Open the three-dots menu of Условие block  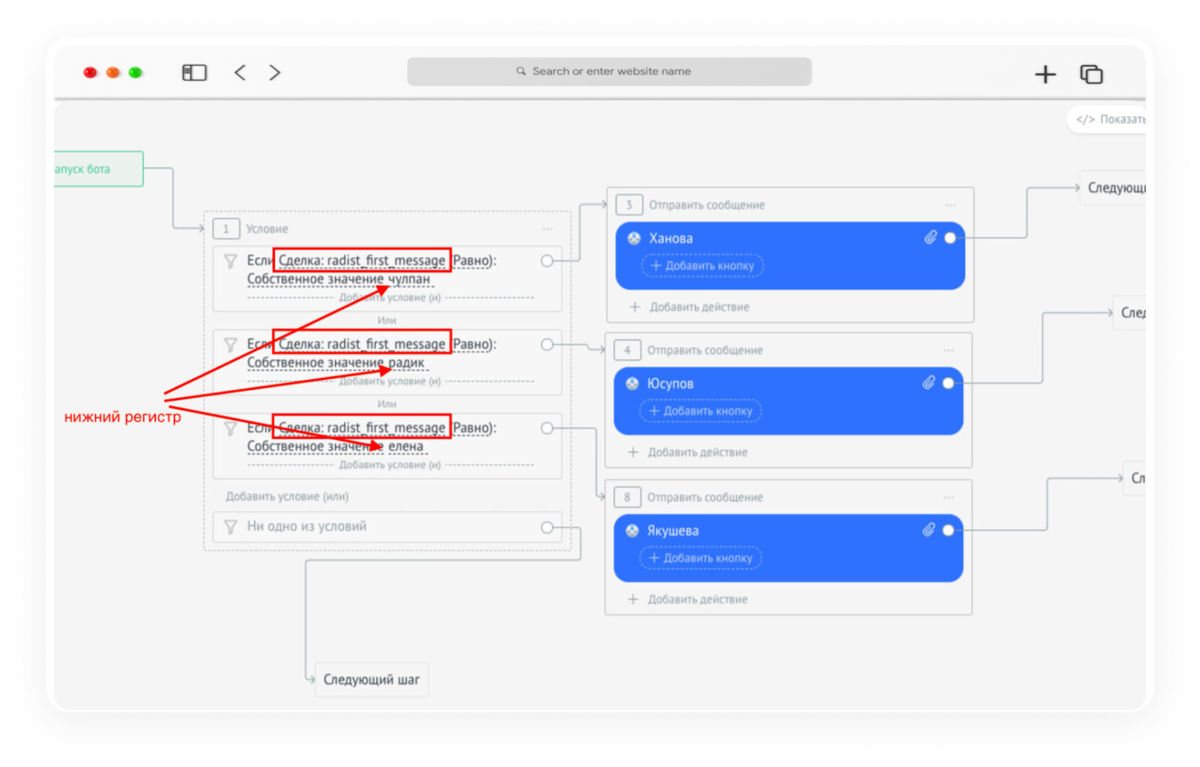pyautogui.click(x=547, y=229)
